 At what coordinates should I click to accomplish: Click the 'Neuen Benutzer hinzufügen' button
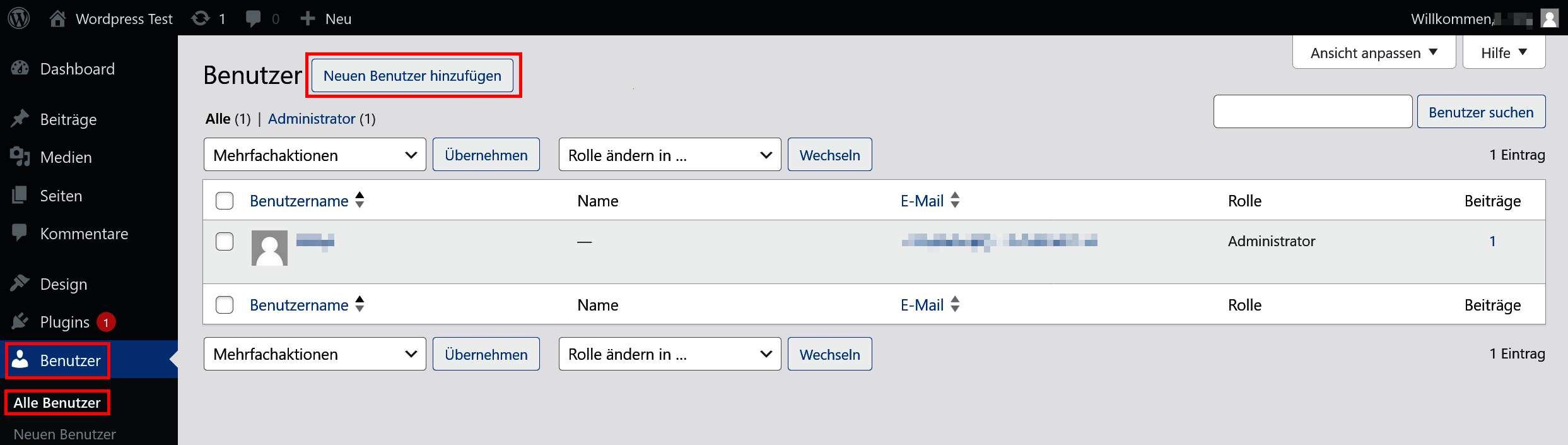click(413, 75)
